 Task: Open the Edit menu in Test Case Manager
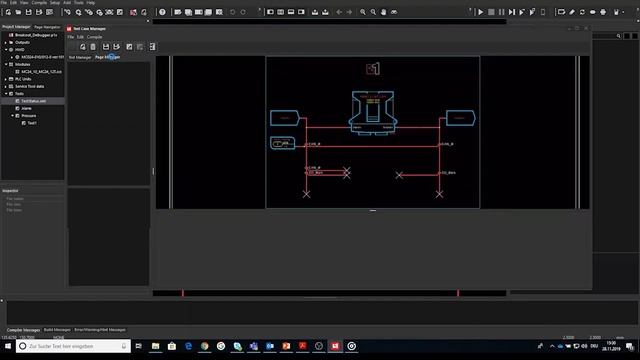pos(80,37)
